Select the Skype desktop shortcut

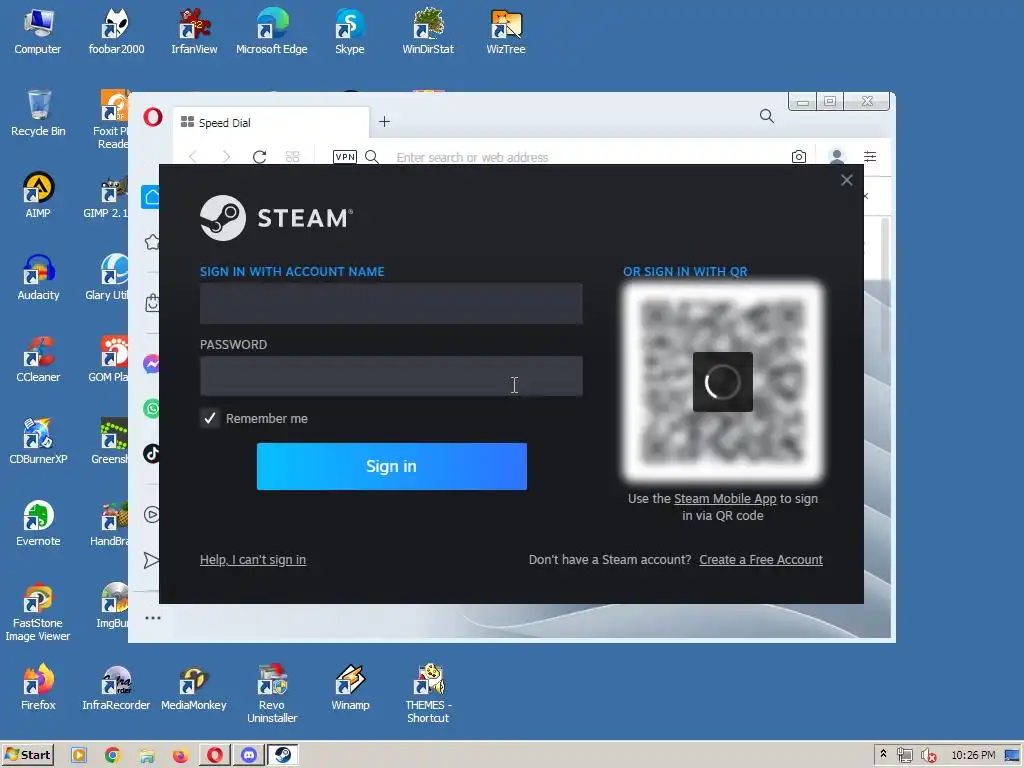349,31
